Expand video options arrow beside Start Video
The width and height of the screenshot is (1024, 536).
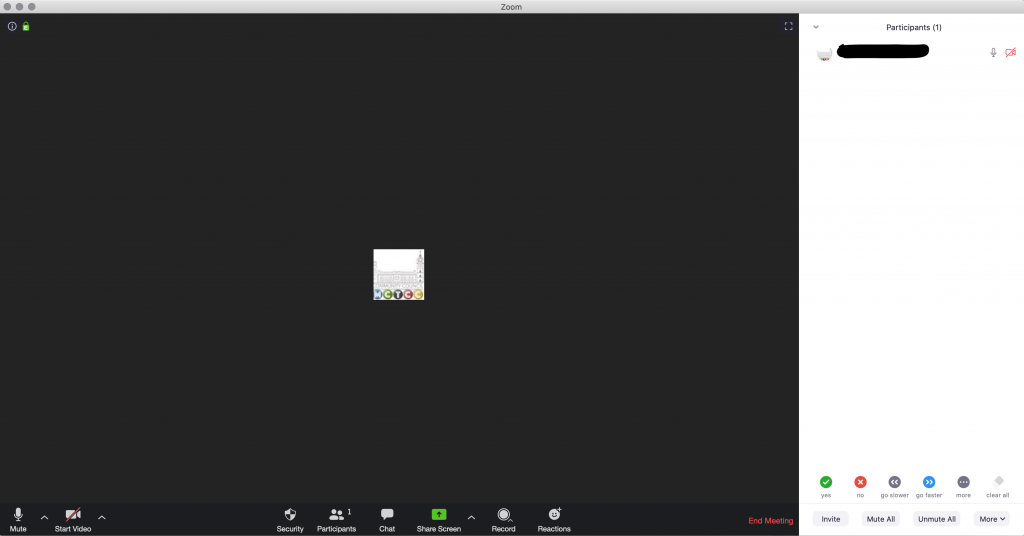point(102,517)
